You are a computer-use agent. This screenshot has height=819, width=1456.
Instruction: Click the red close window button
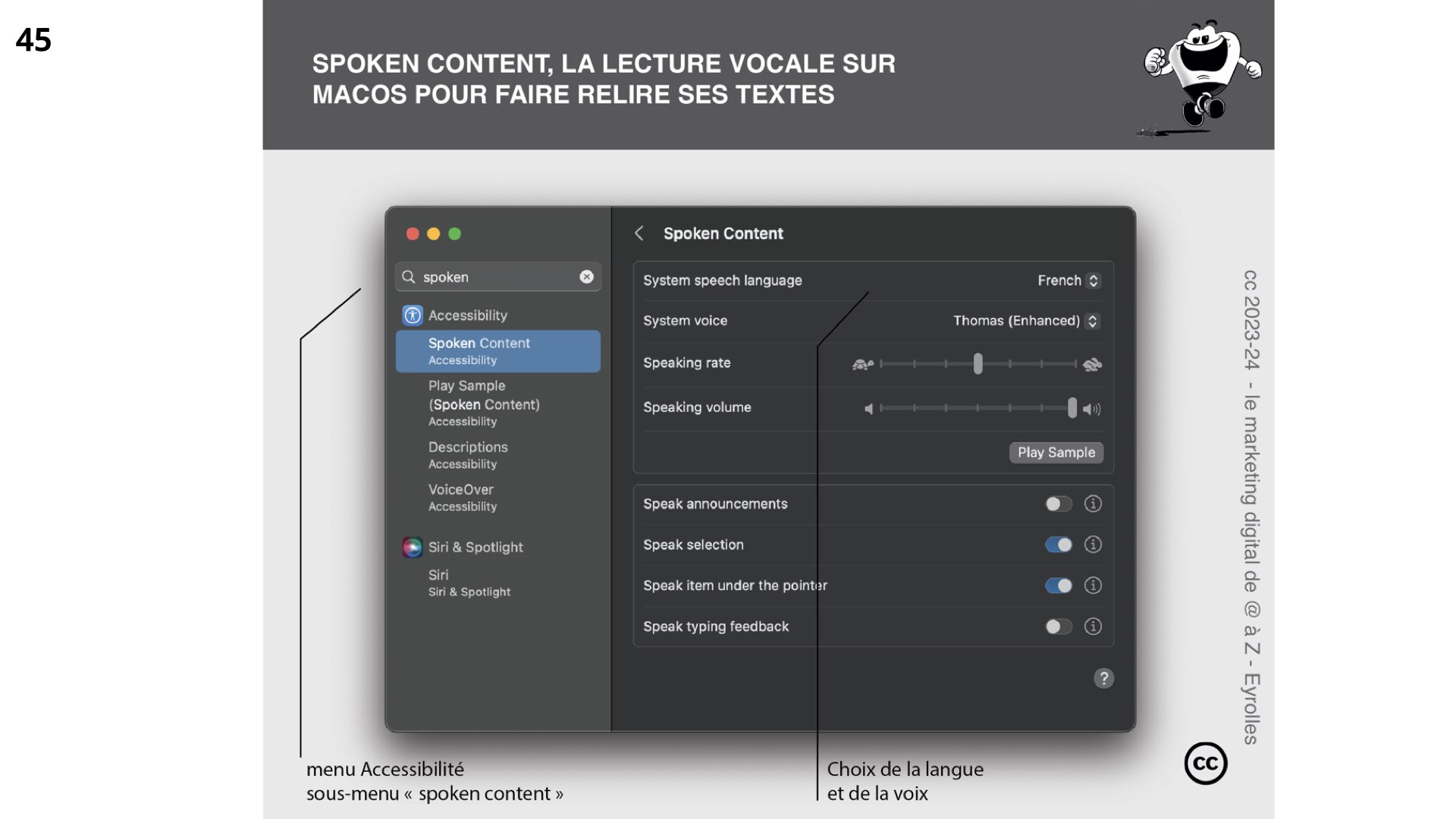coord(413,234)
